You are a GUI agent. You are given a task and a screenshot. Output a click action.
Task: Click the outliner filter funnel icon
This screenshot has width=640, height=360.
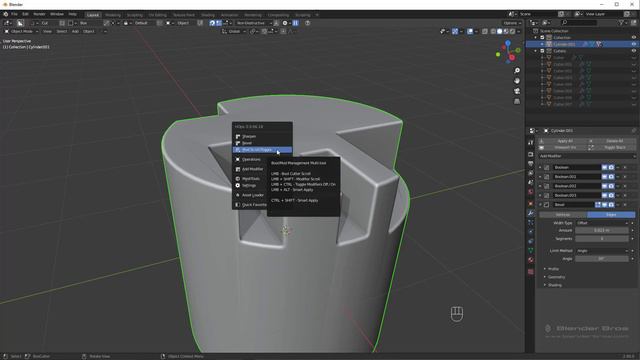pyautogui.click(x=621, y=23)
